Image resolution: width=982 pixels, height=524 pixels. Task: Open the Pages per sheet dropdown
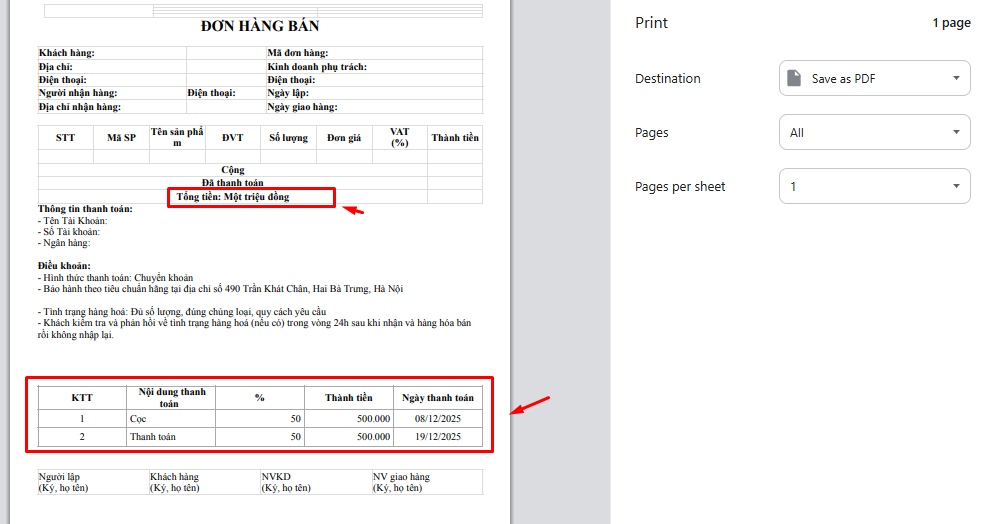point(874,187)
